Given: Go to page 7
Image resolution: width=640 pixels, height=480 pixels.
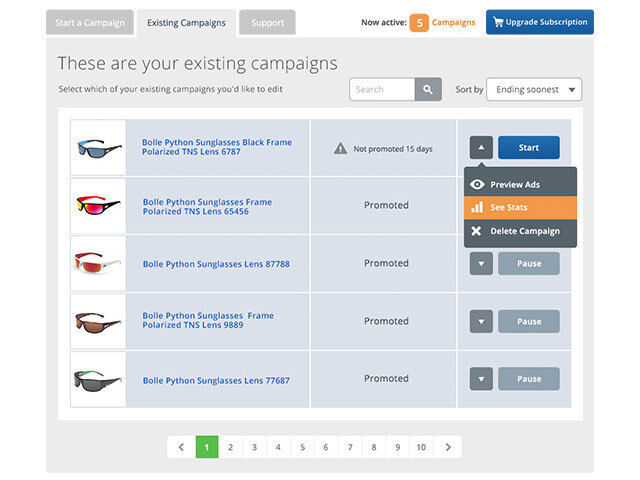Looking at the screenshot, I should pos(350,447).
